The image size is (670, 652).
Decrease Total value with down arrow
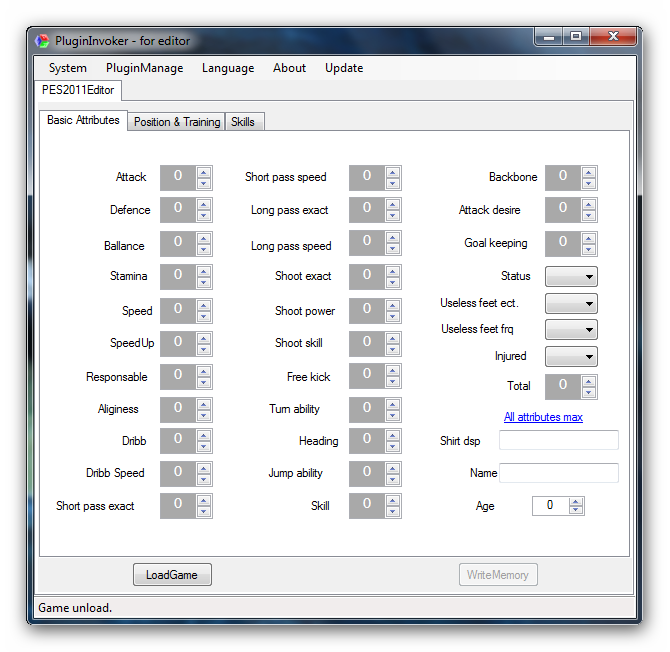pos(589,392)
